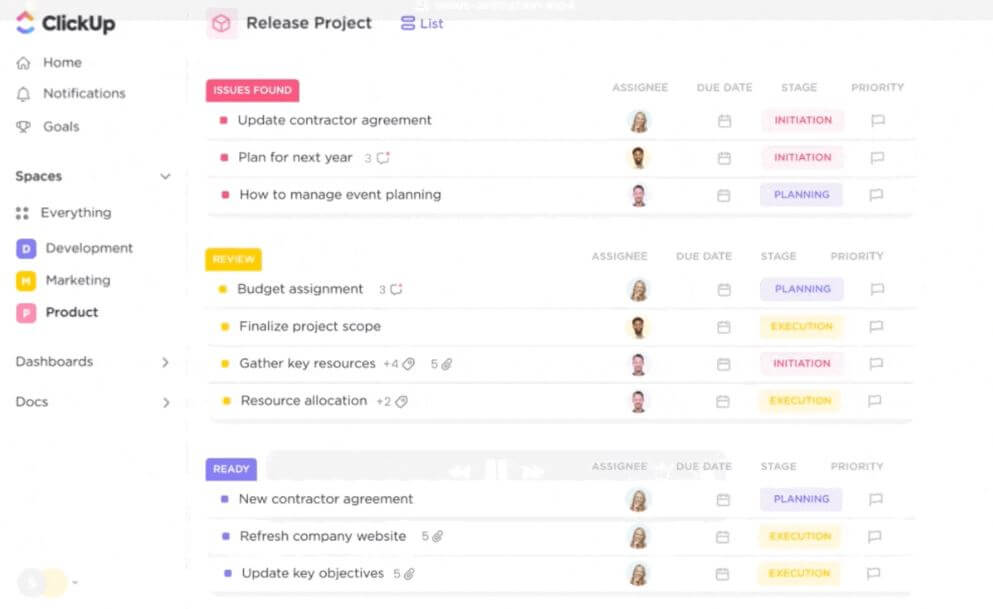Click the Home house icon
This screenshot has height=609, width=993.
pyautogui.click(x=23, y=63)
